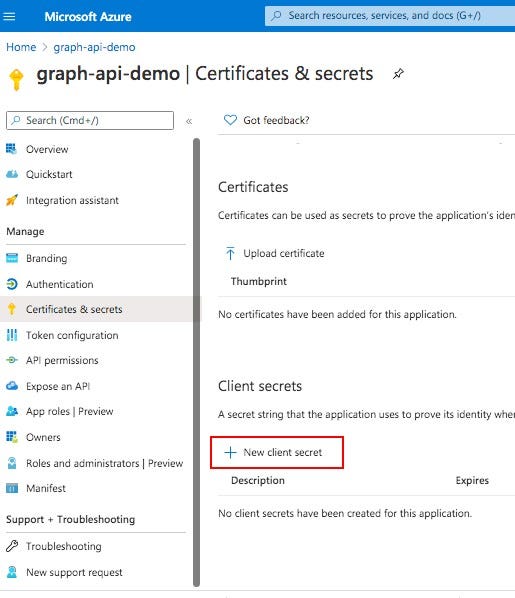Open New support request menu item
The width and height of the screenshot is (515, 598).
pos(74,572)
